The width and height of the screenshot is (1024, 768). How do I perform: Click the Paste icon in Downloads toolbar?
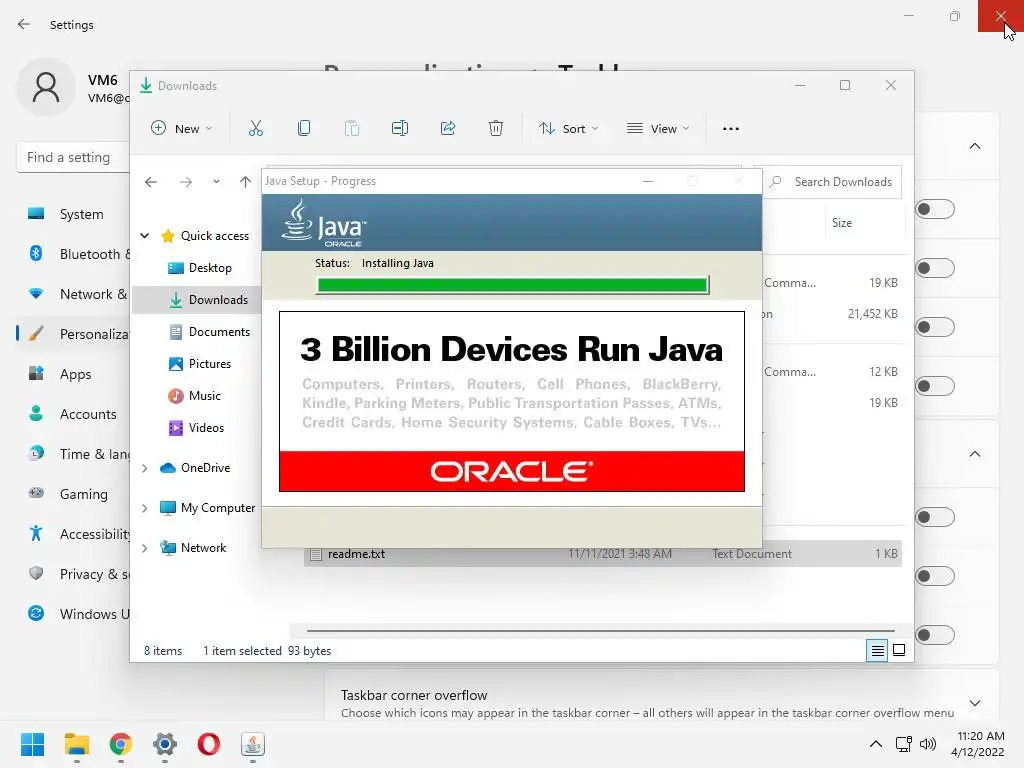pyautogui.click(x=352, y=129)
